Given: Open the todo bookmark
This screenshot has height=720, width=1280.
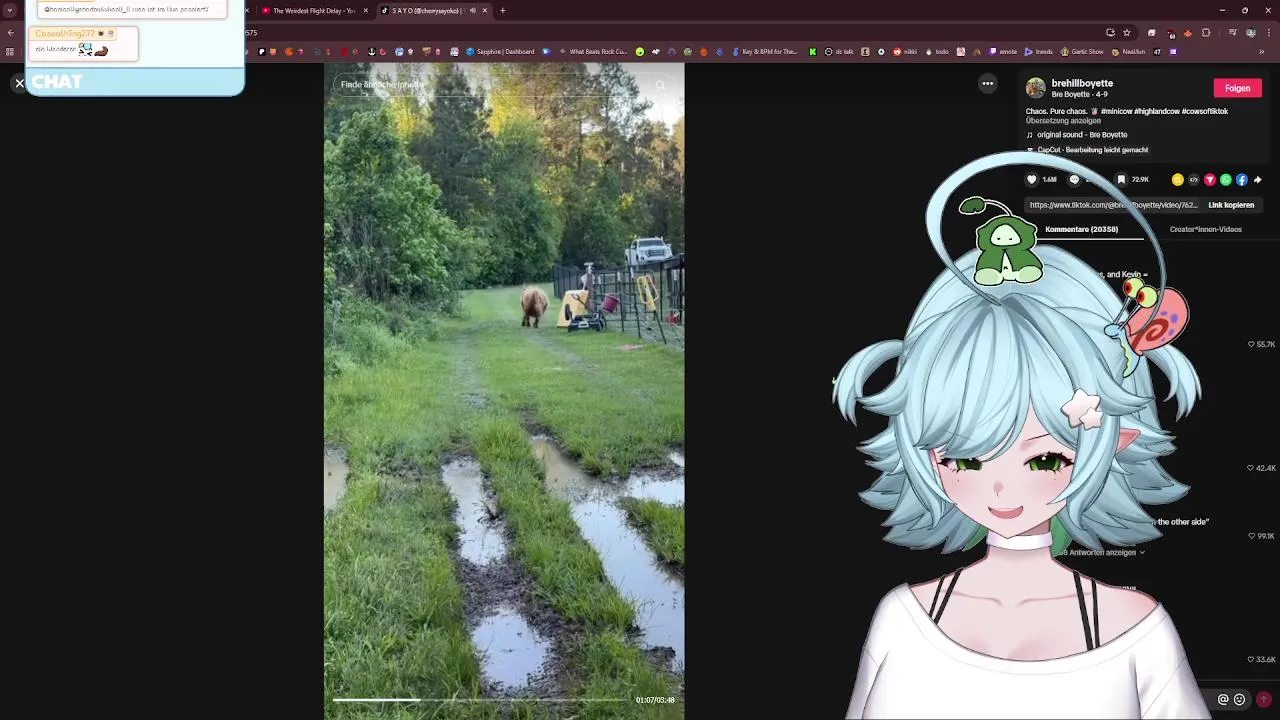Looking at the screenshot, I should [937, 52].
